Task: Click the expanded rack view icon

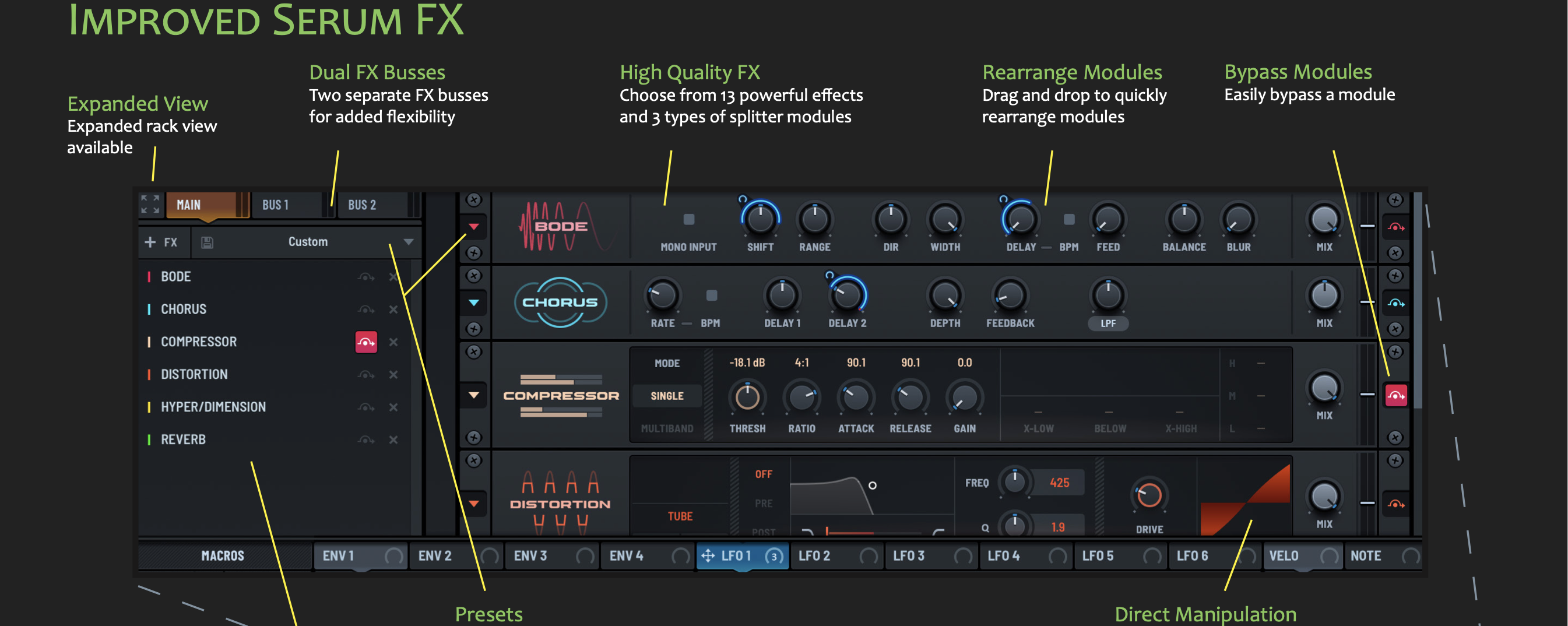Action: click(150, 205)
